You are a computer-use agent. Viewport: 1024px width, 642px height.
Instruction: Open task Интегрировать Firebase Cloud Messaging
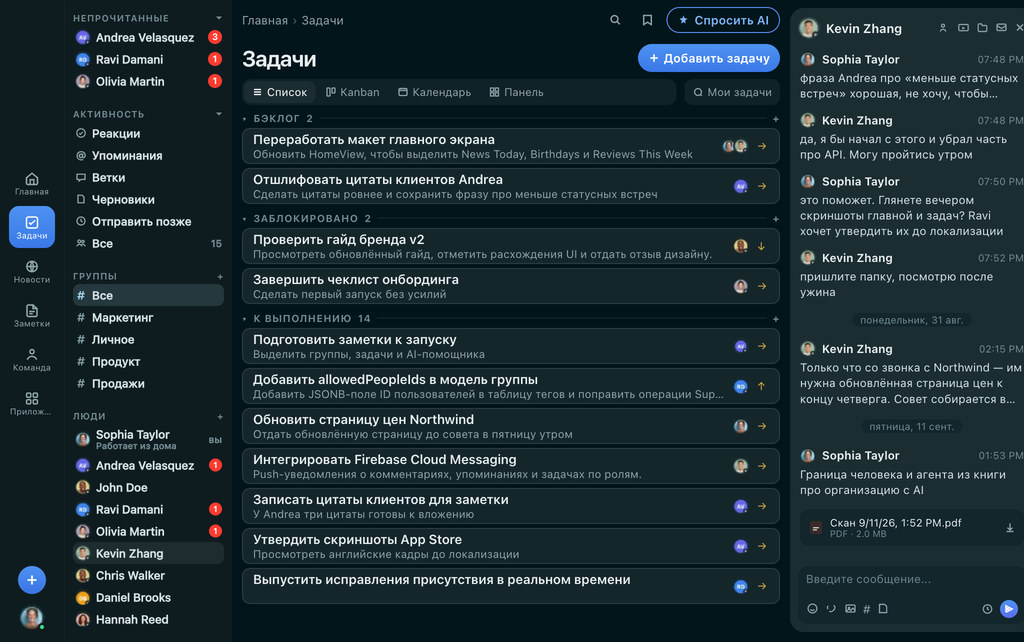tap(511, 466)
